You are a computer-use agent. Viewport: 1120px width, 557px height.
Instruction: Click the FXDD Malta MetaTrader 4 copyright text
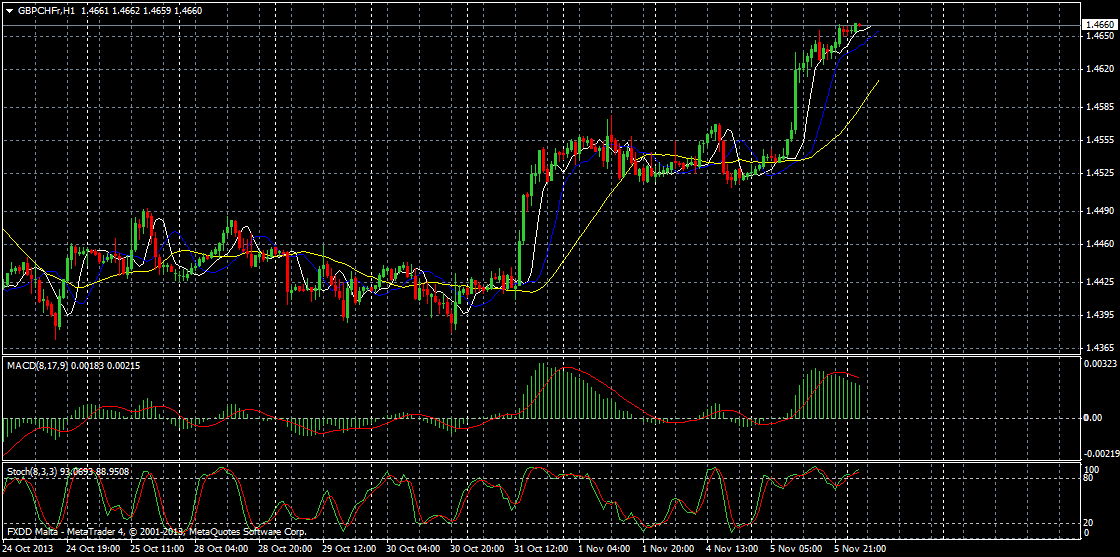[156, 532]
